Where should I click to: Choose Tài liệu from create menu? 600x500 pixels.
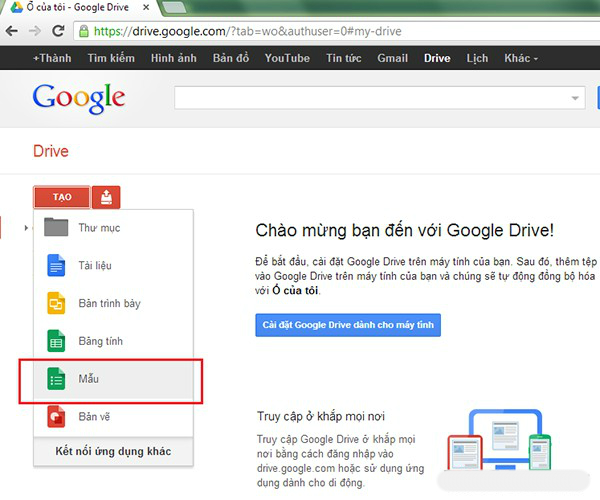113,265
